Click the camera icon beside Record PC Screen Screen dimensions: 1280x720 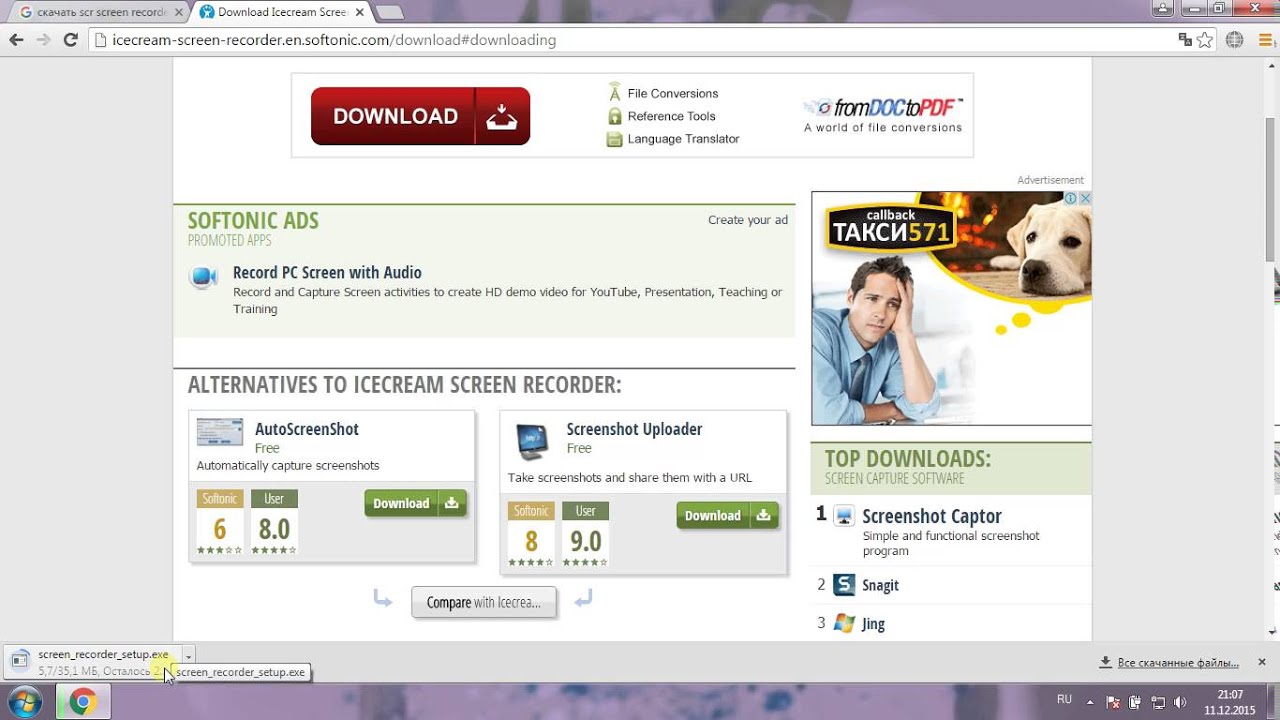(x=203, y=277)
